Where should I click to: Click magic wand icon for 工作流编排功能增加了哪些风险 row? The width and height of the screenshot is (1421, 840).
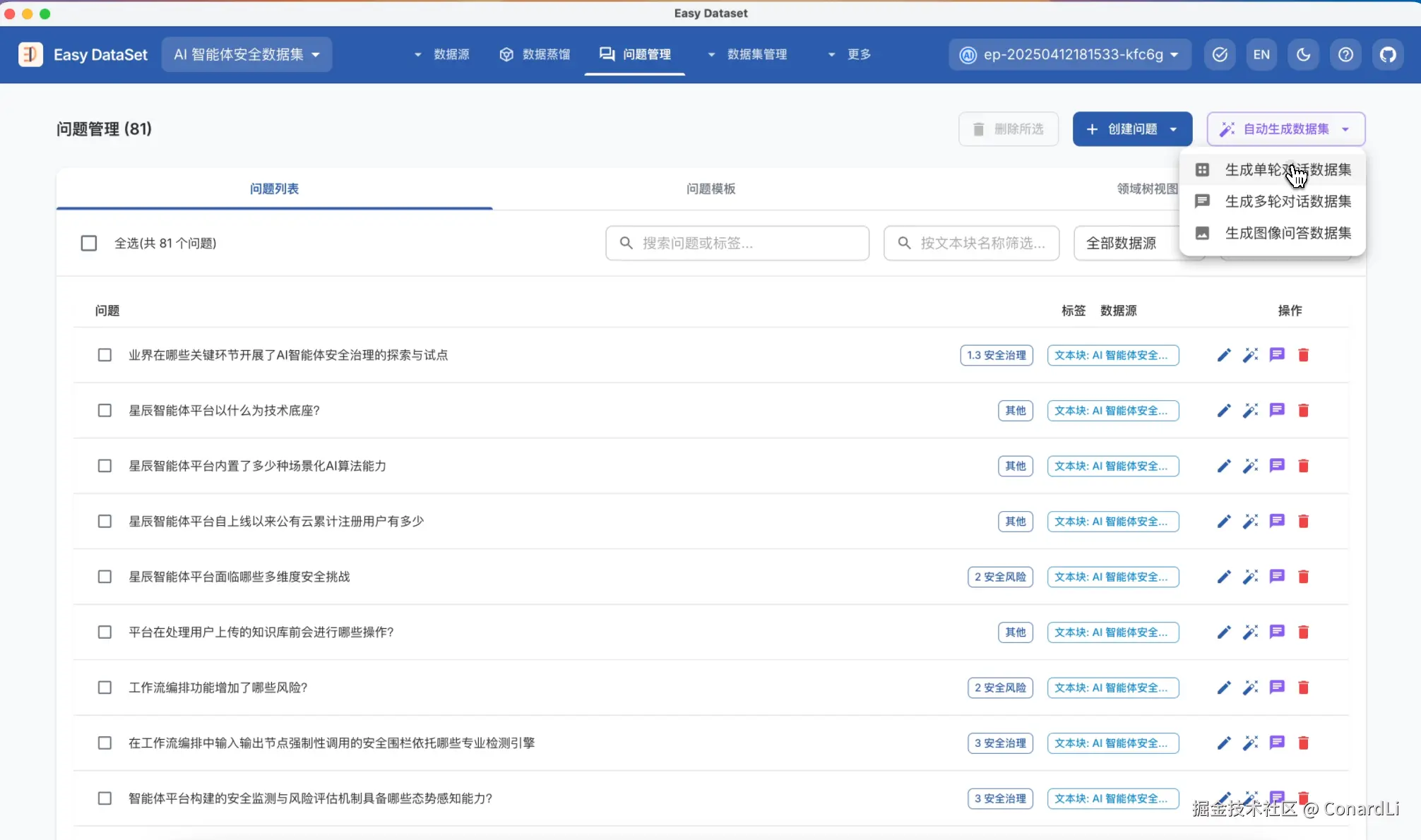(x=1250, y=688)
